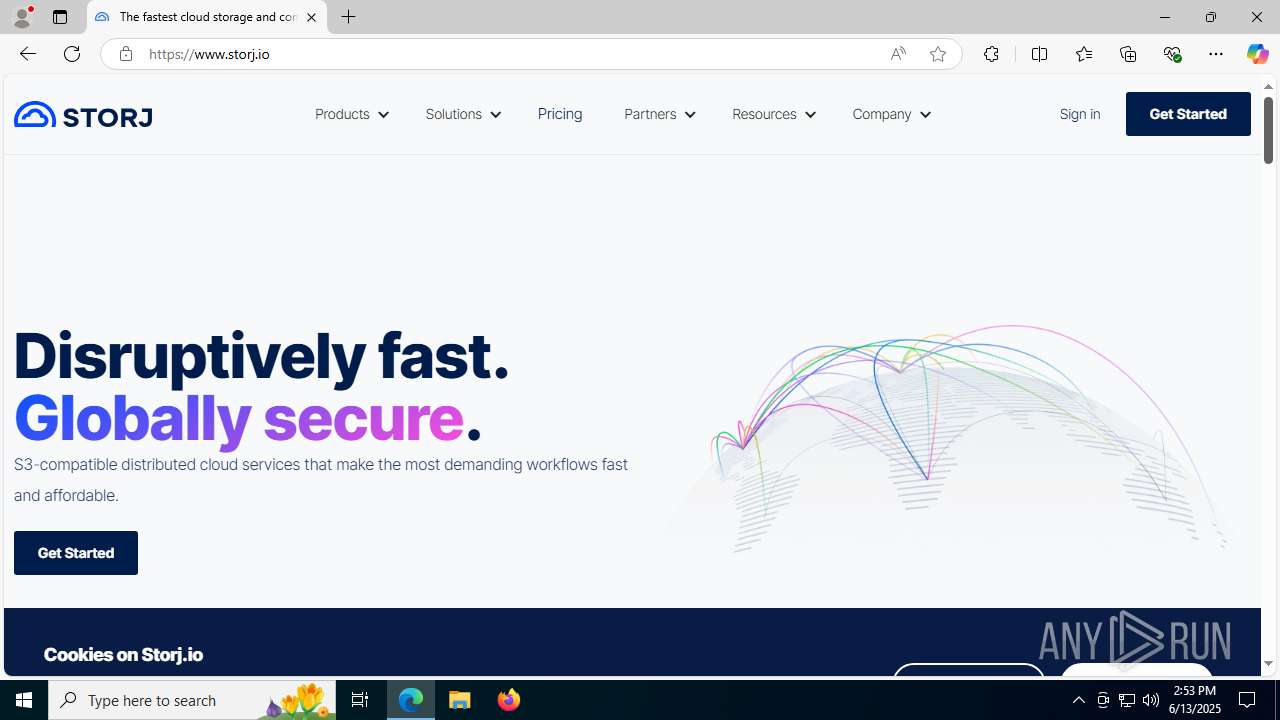Go back using the browser Back arrow

point(27,54)
